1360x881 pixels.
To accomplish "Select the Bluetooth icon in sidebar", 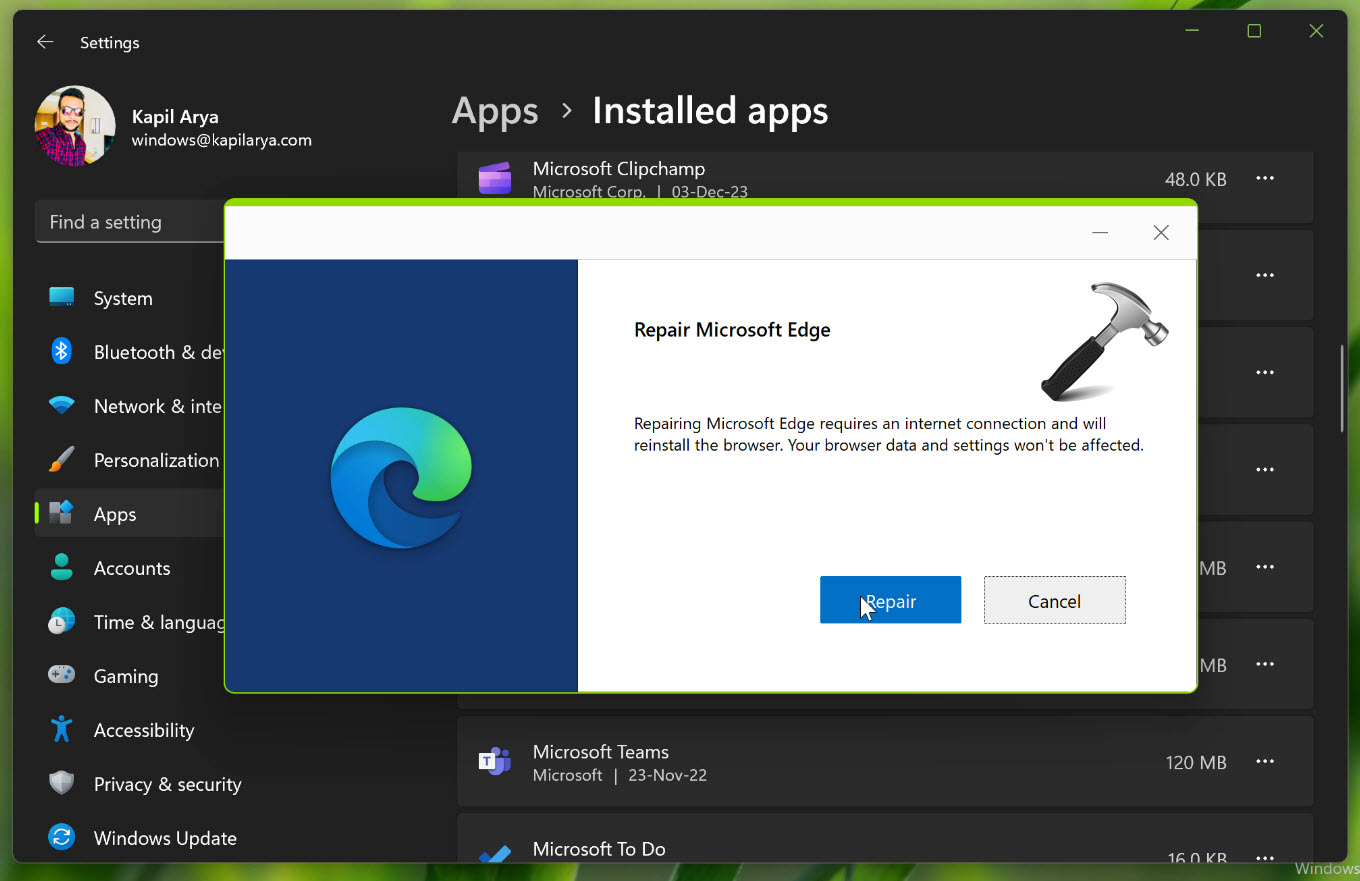I will pos(61,351).
